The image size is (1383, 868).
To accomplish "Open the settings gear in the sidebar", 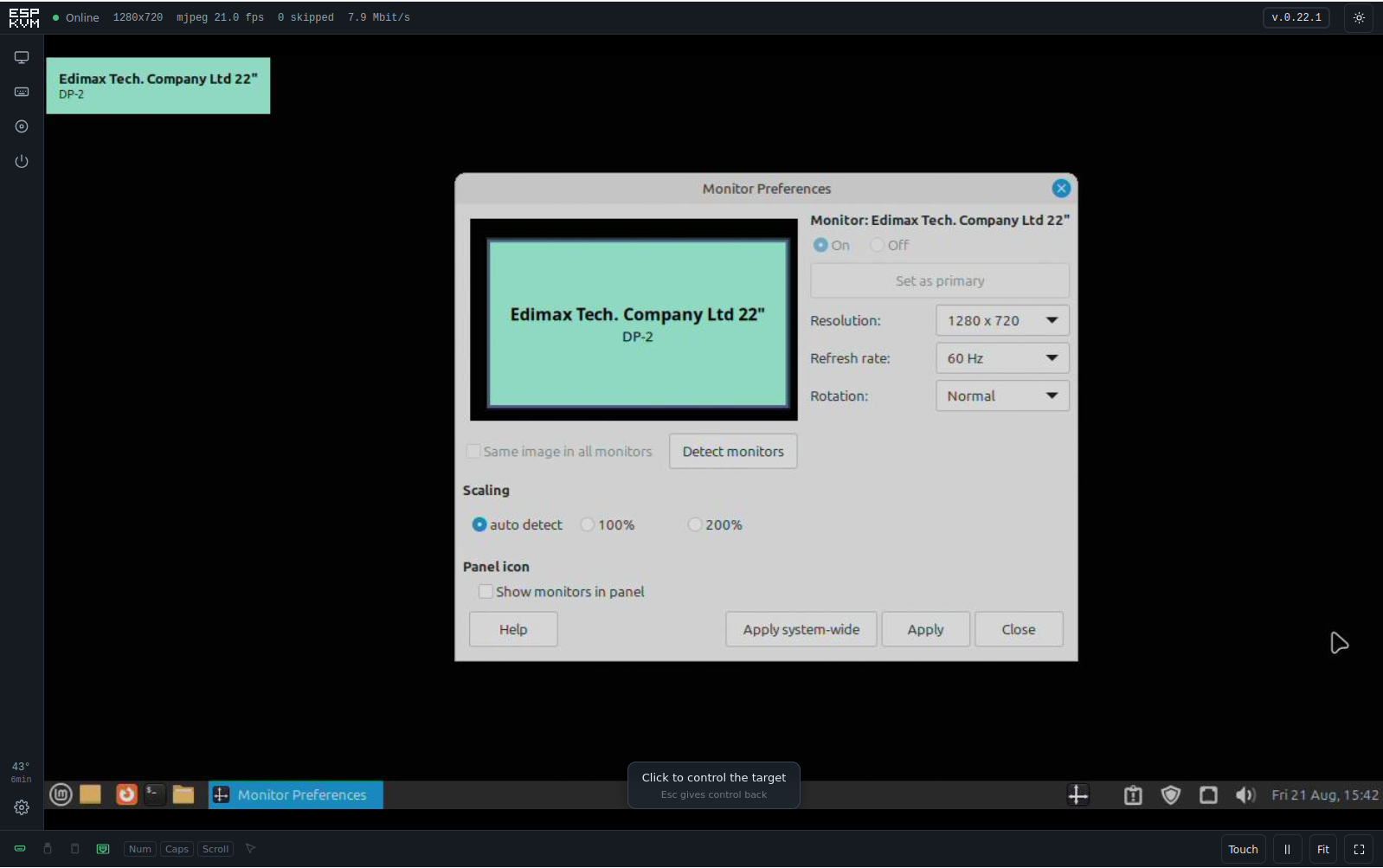I will [x=22, y=807].
